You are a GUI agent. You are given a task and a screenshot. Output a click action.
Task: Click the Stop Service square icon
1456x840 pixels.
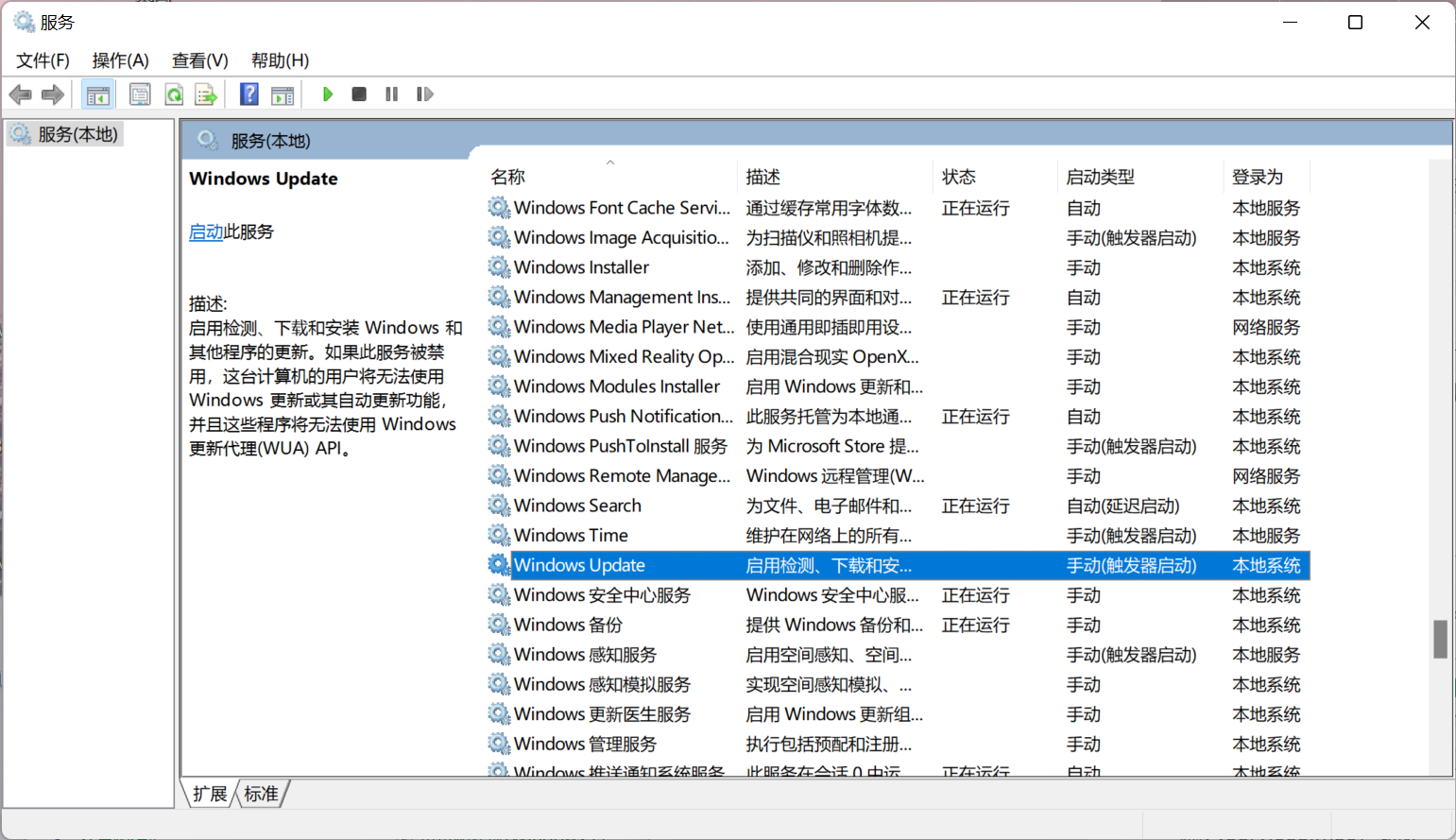[x=359, y=94]
